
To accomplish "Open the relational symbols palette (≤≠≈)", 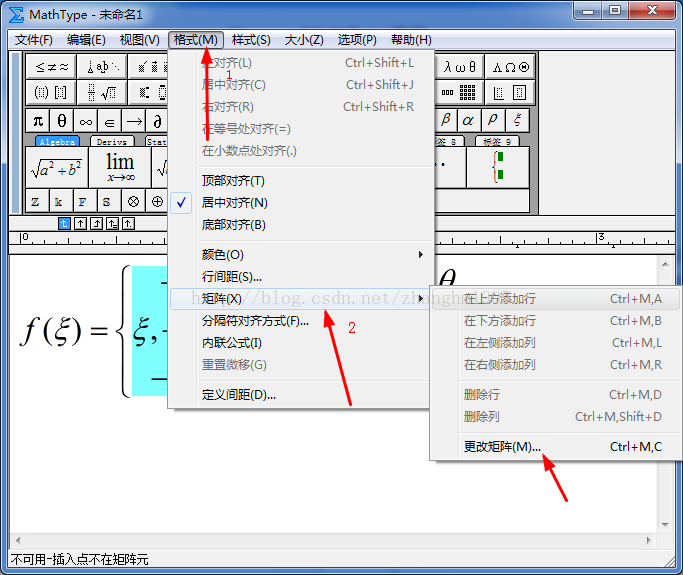I will (x=51, y=67).
